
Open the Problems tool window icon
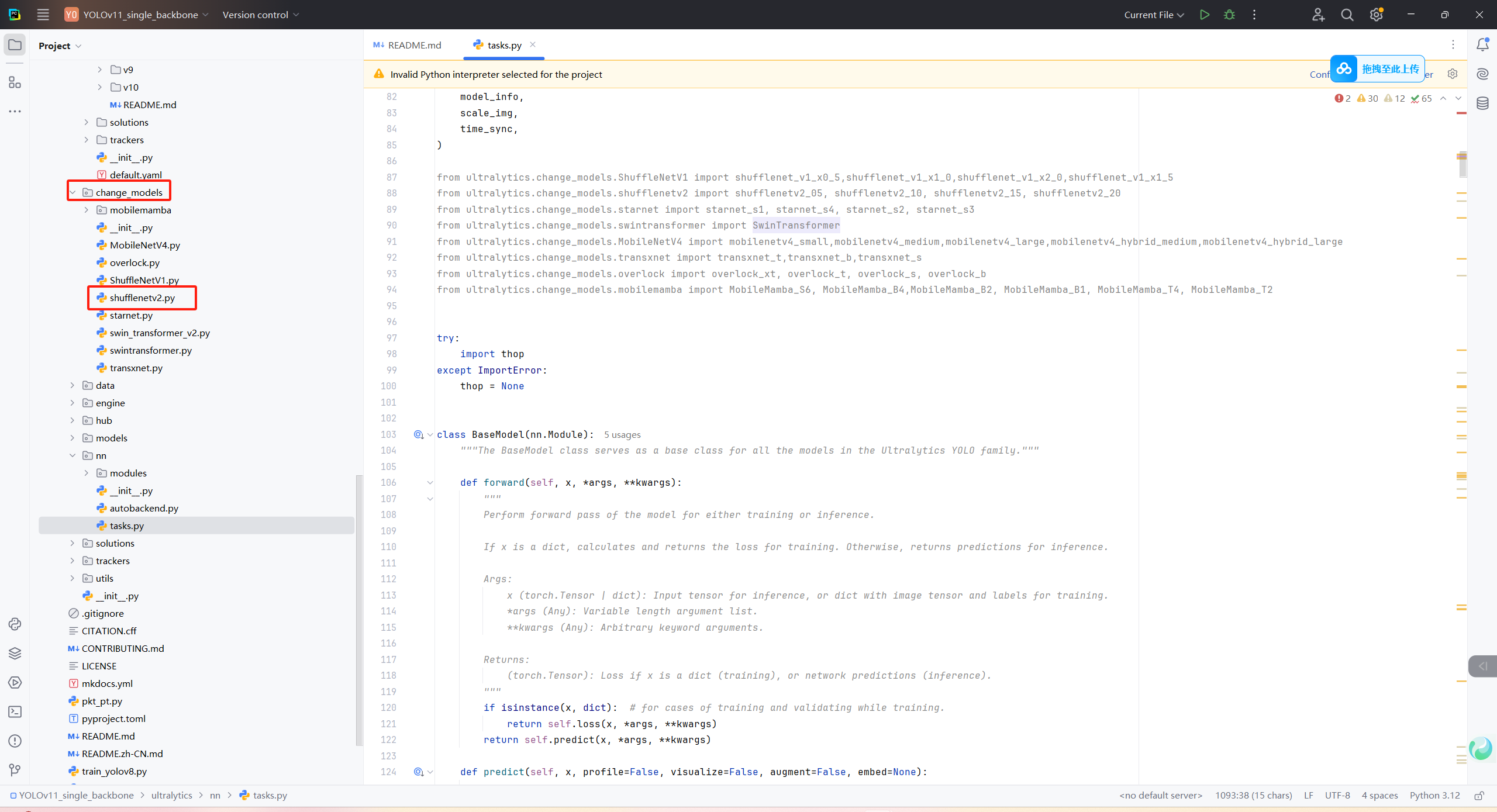tap(15, 741)
